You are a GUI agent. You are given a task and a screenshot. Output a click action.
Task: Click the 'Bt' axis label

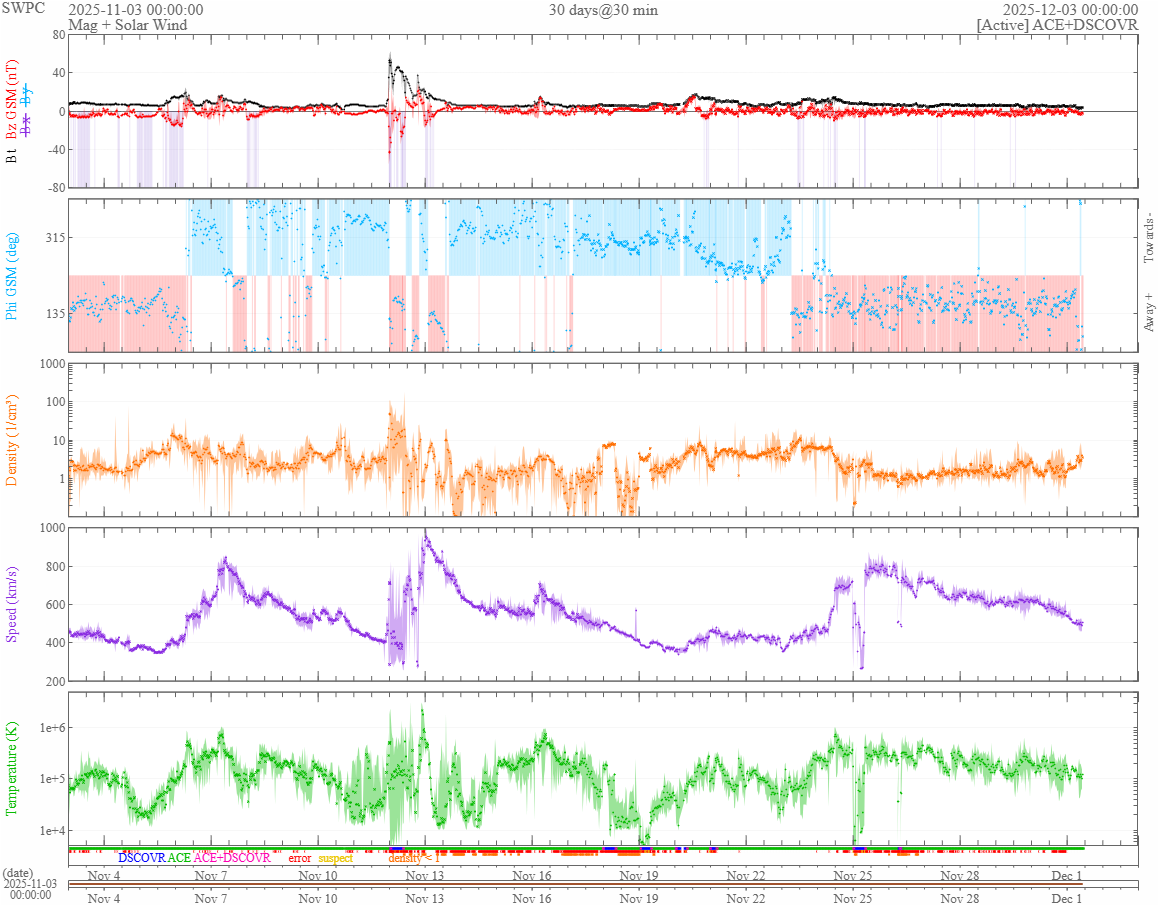[x=11, y=155]
